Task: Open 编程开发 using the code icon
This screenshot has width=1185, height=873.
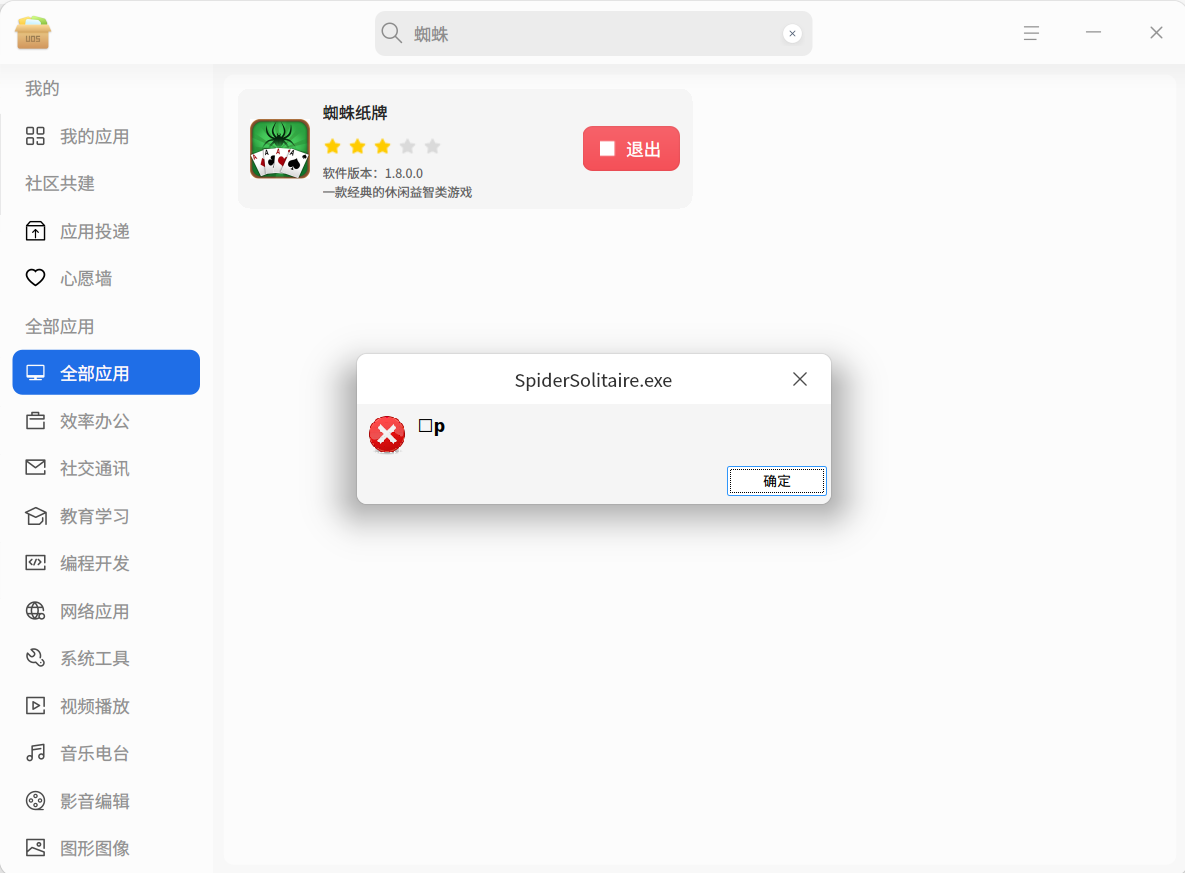Action: click(35, 563)
